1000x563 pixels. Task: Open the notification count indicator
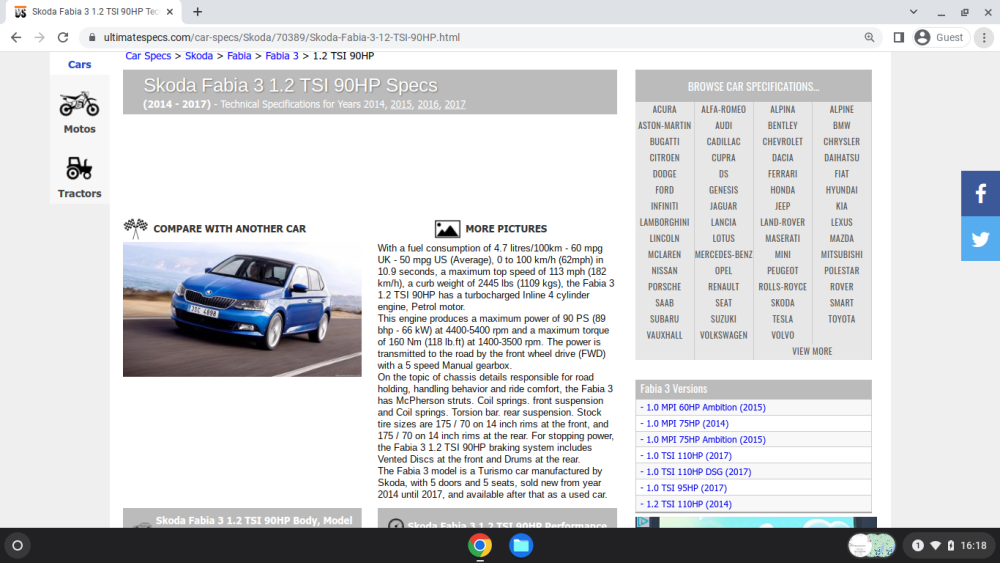tap(917, 545)
